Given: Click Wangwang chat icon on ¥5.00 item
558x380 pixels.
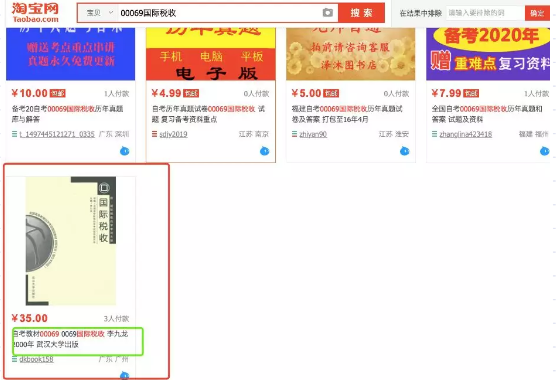Looking at the screenshot, I should point(405,151).
